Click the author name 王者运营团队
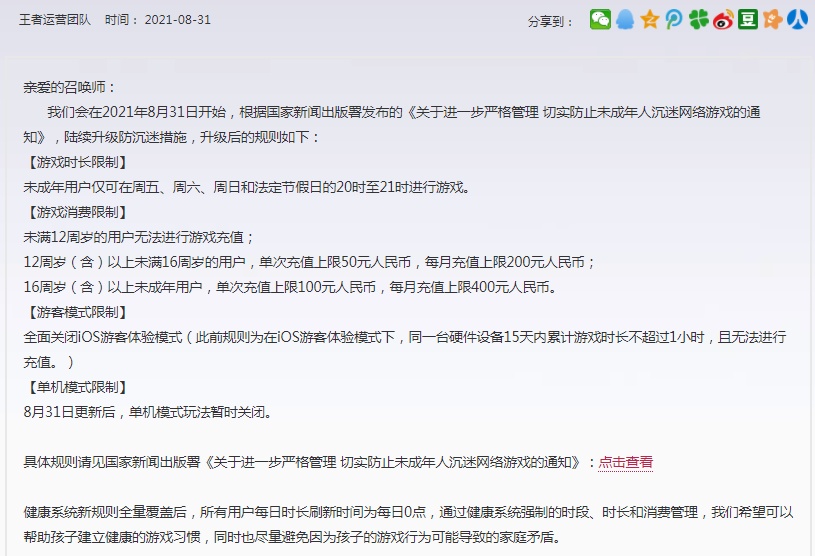The height and width of the screenshot is (556, 815). pos(55,20)
